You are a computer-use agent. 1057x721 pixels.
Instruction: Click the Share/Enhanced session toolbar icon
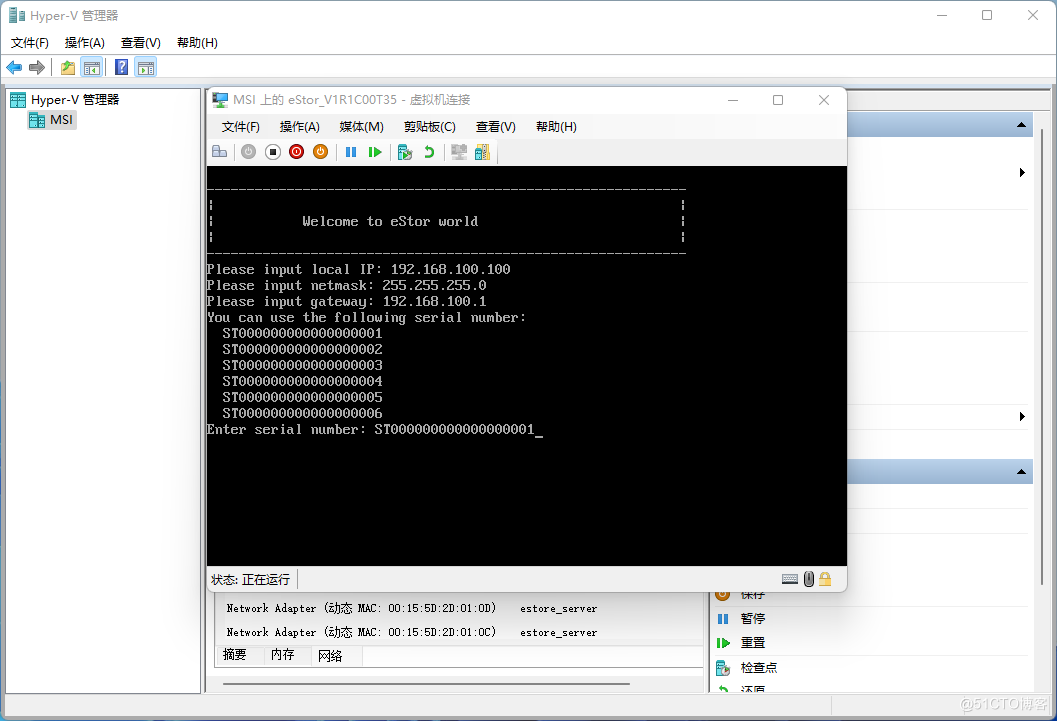[482, 152]
